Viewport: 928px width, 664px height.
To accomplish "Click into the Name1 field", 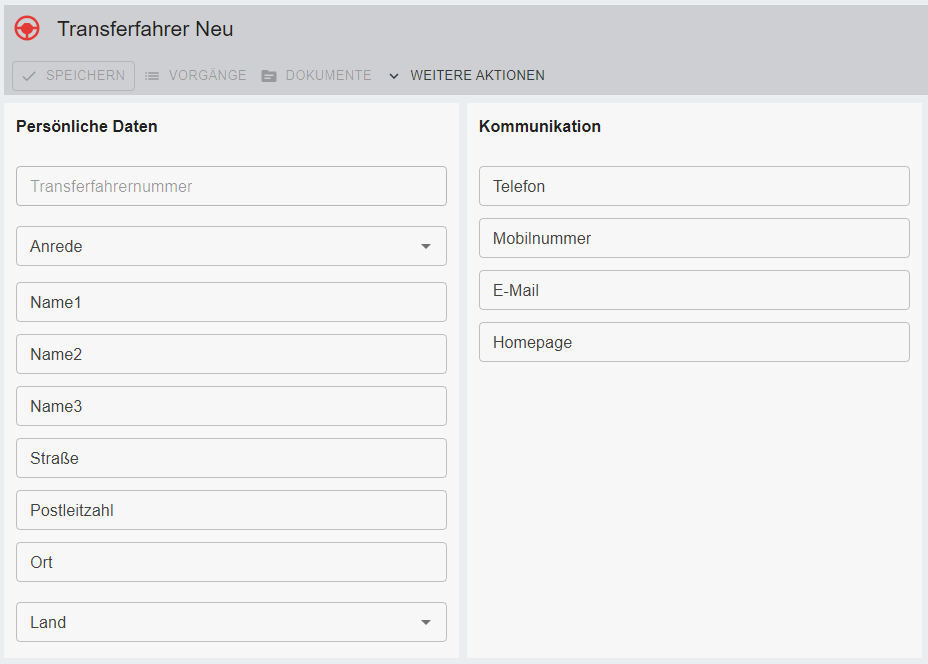I will click(231, 302).
